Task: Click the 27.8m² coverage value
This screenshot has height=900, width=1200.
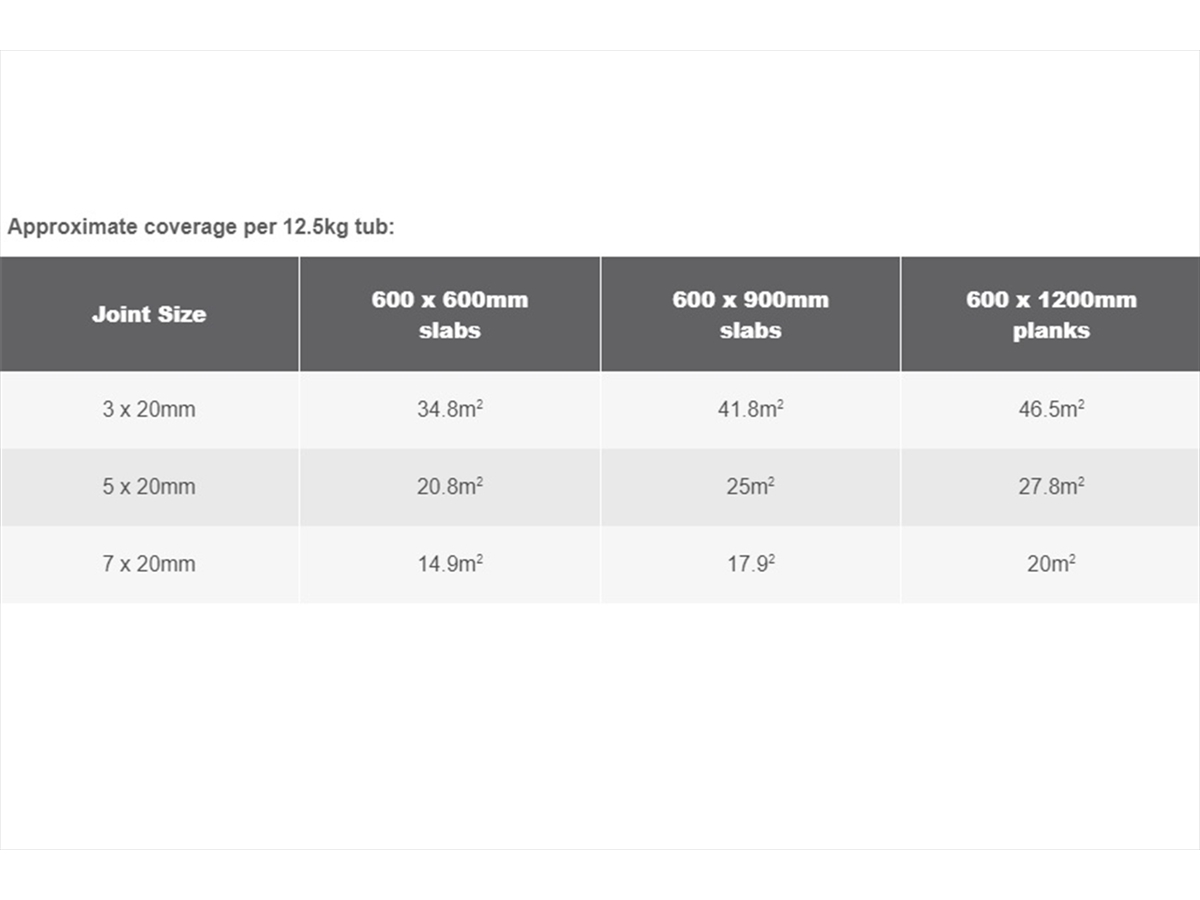Action: (x=1051, y=487)
